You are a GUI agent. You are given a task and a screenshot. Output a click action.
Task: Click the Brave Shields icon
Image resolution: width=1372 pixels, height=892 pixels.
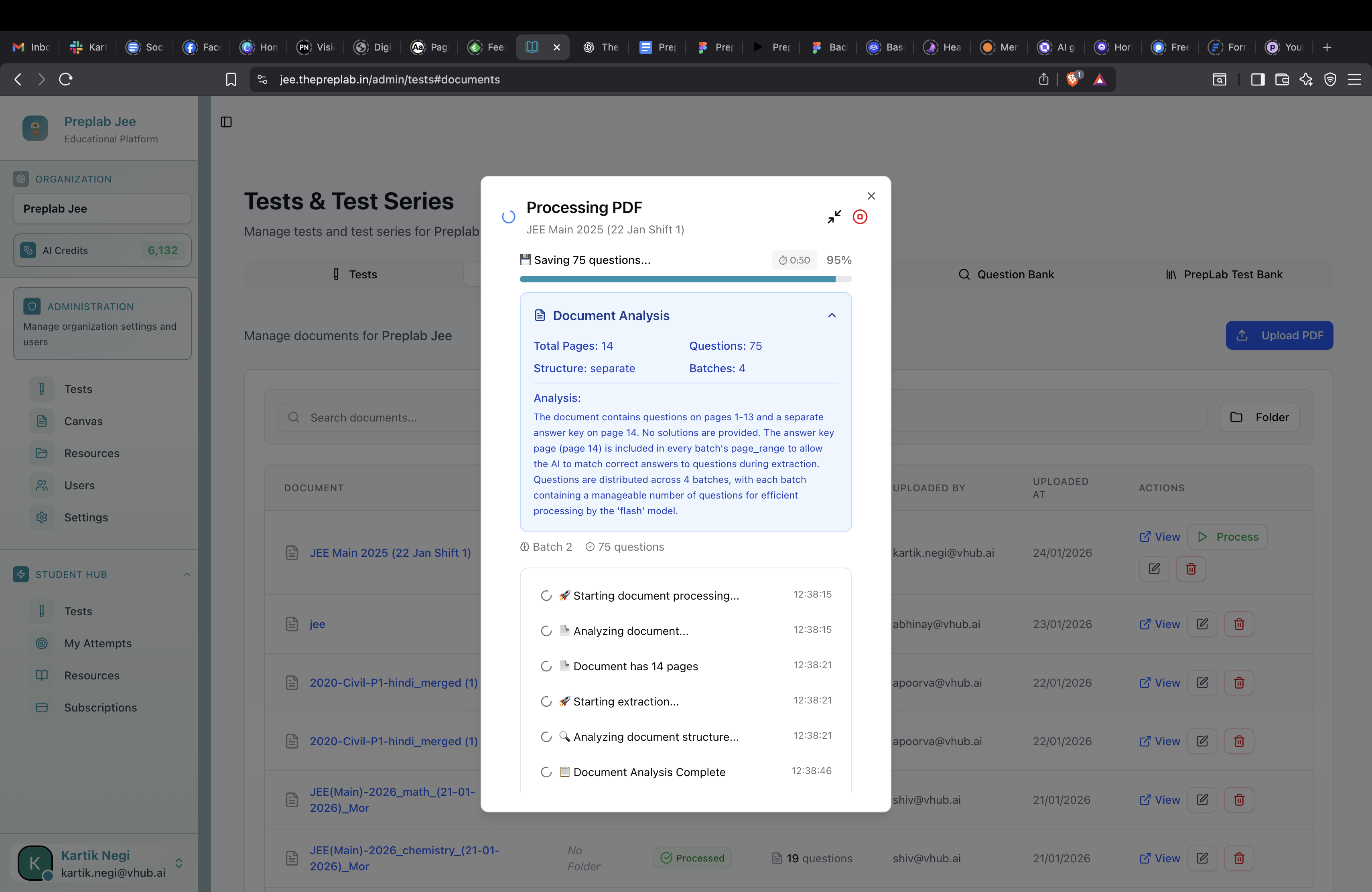point(1073,79)
